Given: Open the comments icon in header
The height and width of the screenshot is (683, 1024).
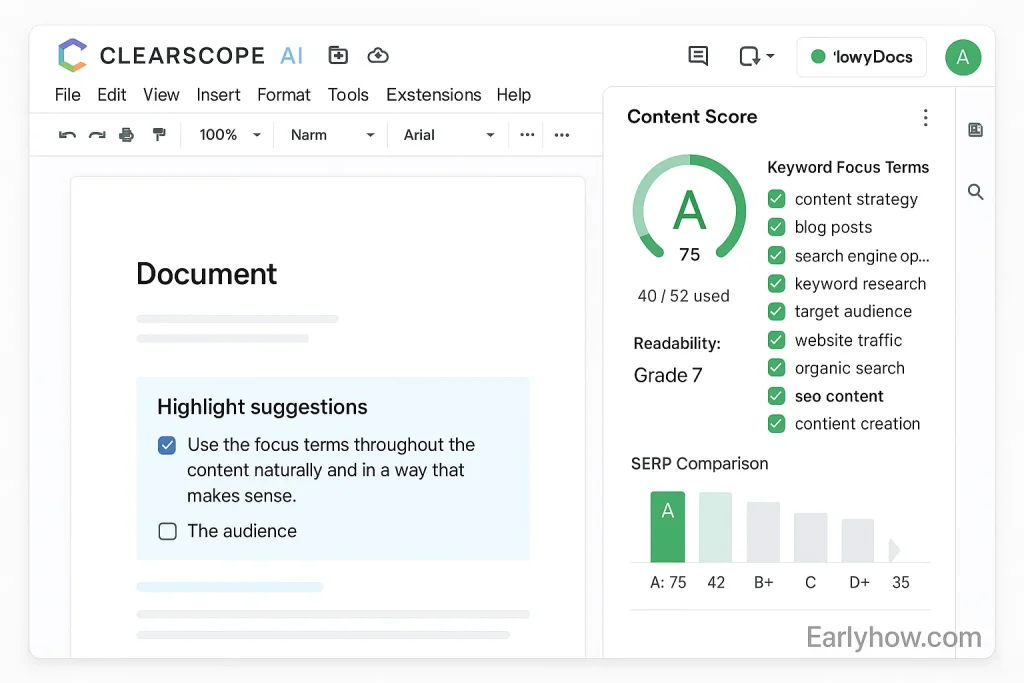Looking at the screenshot, I should 698,56.
